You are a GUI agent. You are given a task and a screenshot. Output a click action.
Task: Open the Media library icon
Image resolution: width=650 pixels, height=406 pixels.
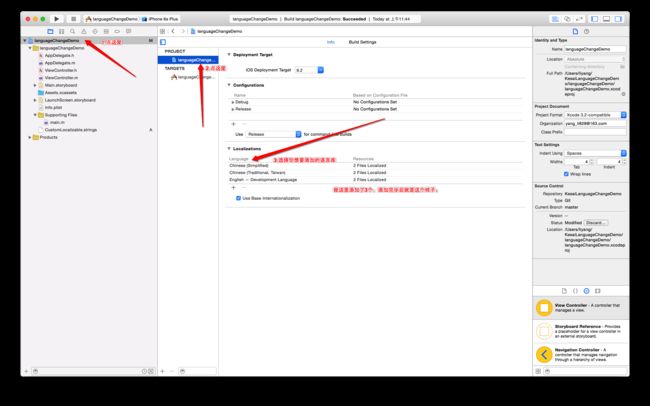tap(598, 291)
